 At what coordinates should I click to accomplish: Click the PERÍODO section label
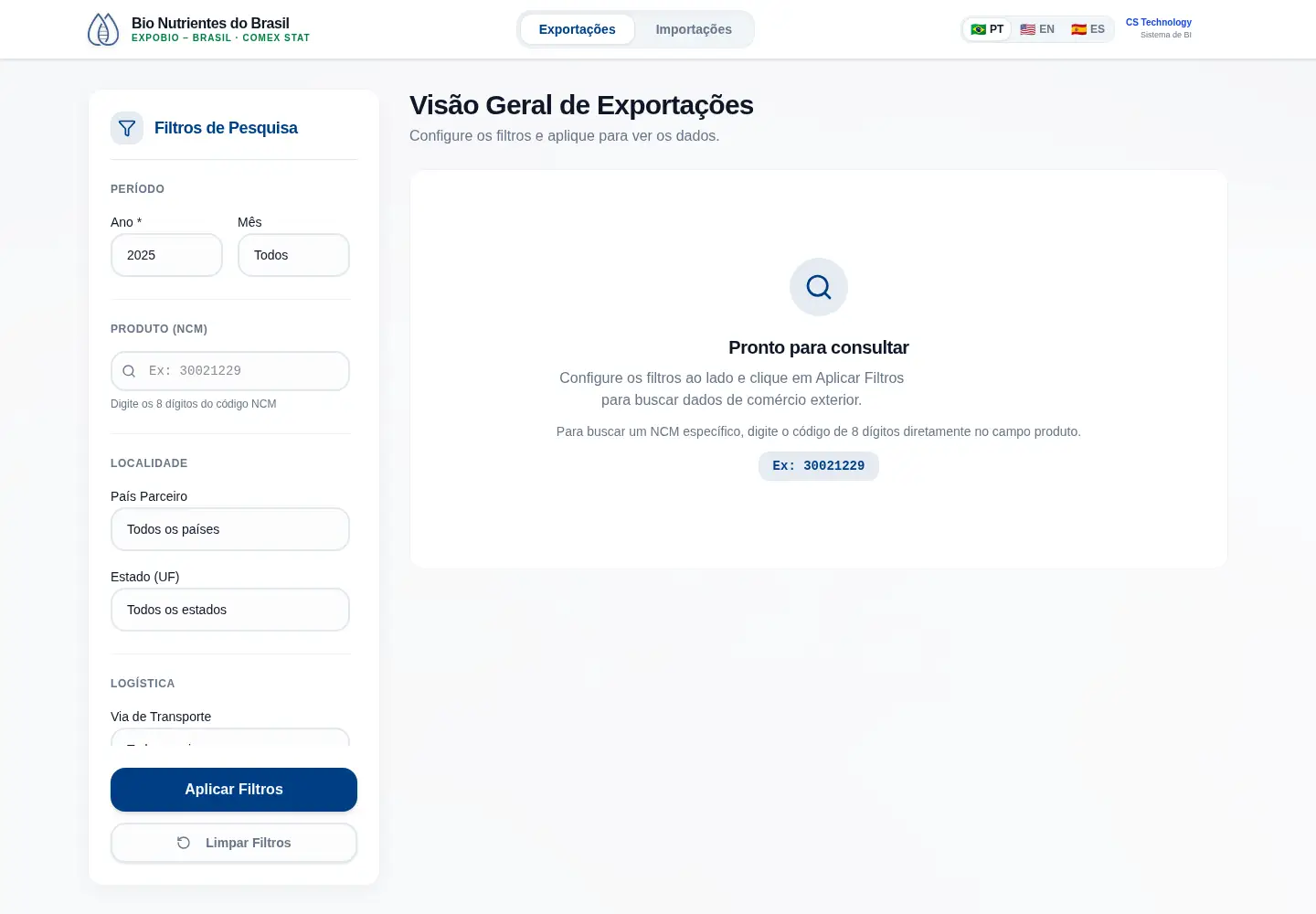[137, 189]
